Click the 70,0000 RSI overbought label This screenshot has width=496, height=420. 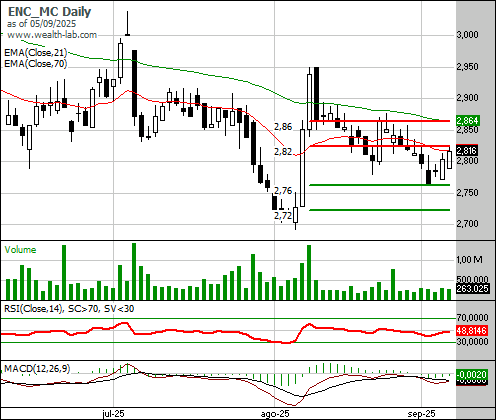click(x=472, y=318)
